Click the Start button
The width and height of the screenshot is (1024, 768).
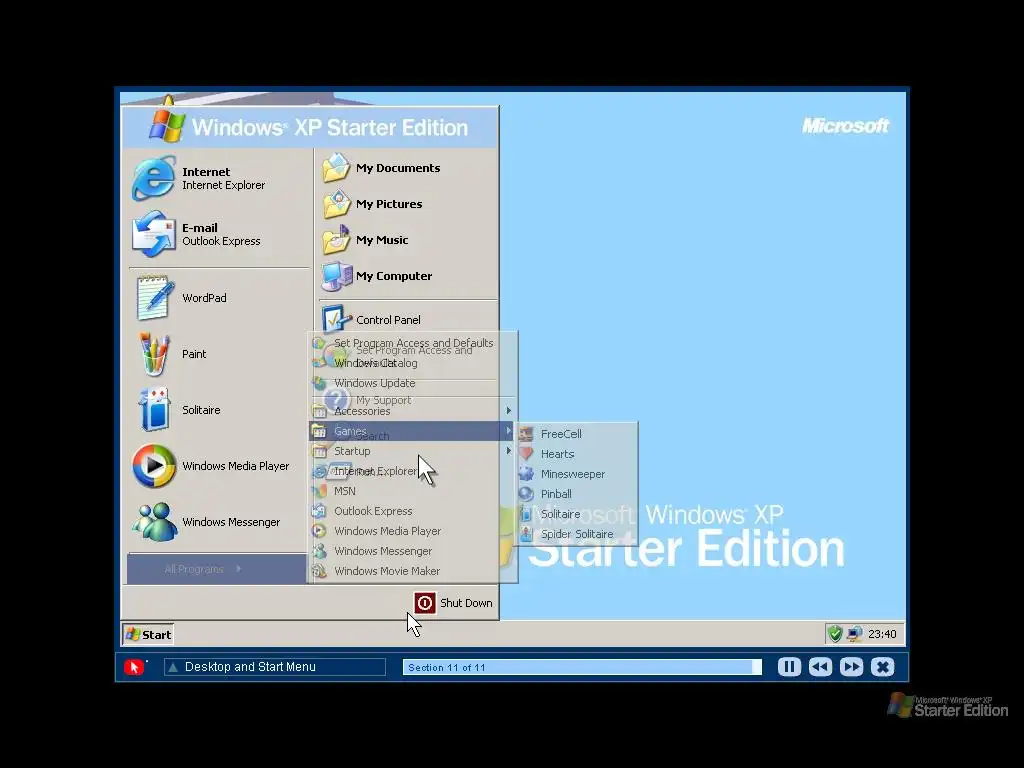[148, 634]
